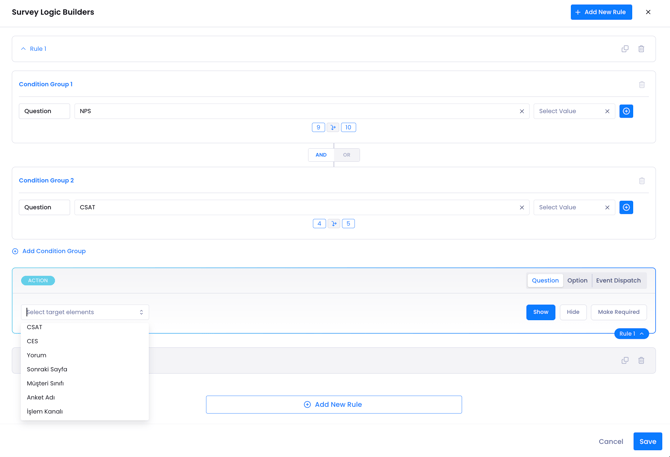Click the Save button

pos(647,441)
